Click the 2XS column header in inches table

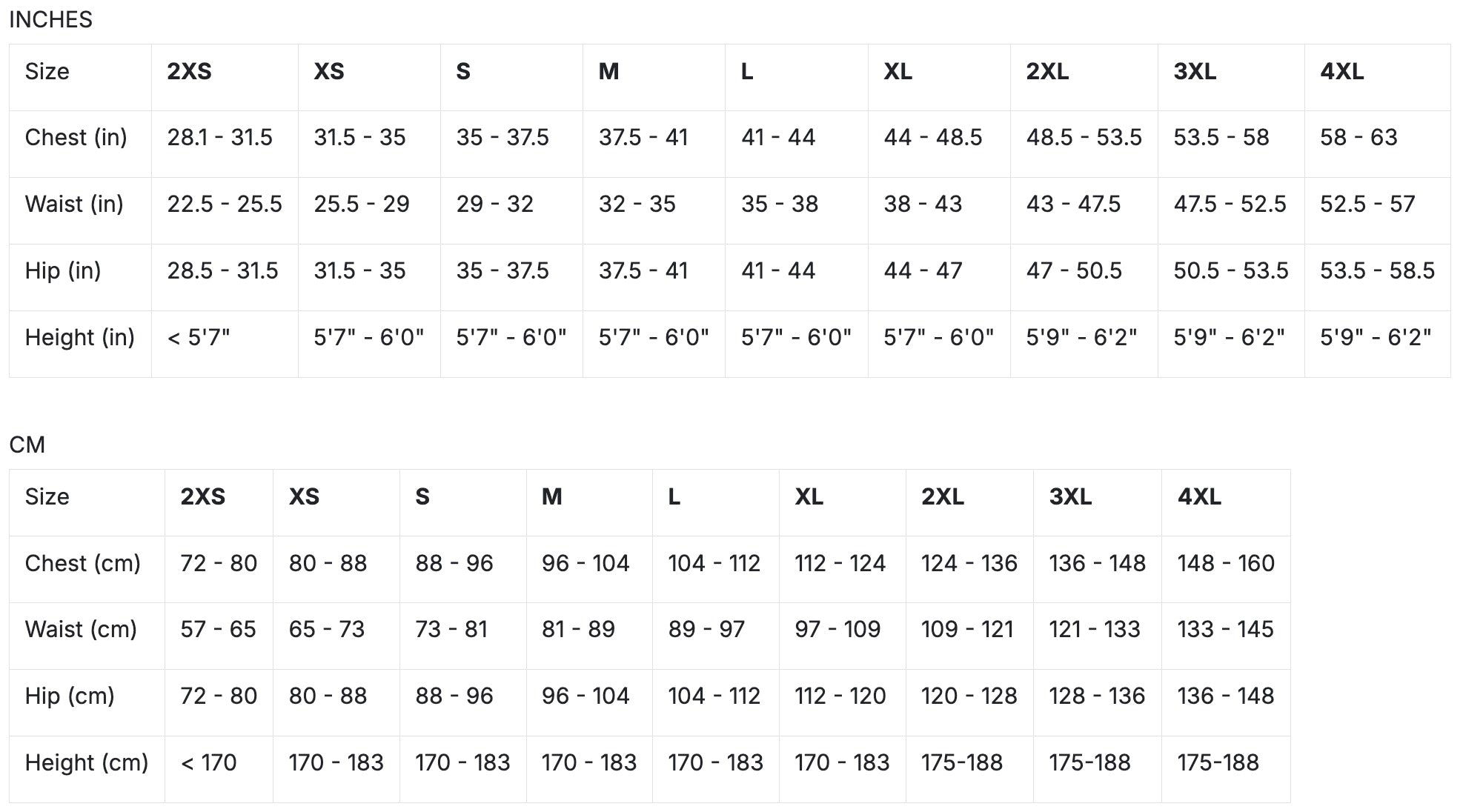(x=189, y=72)
